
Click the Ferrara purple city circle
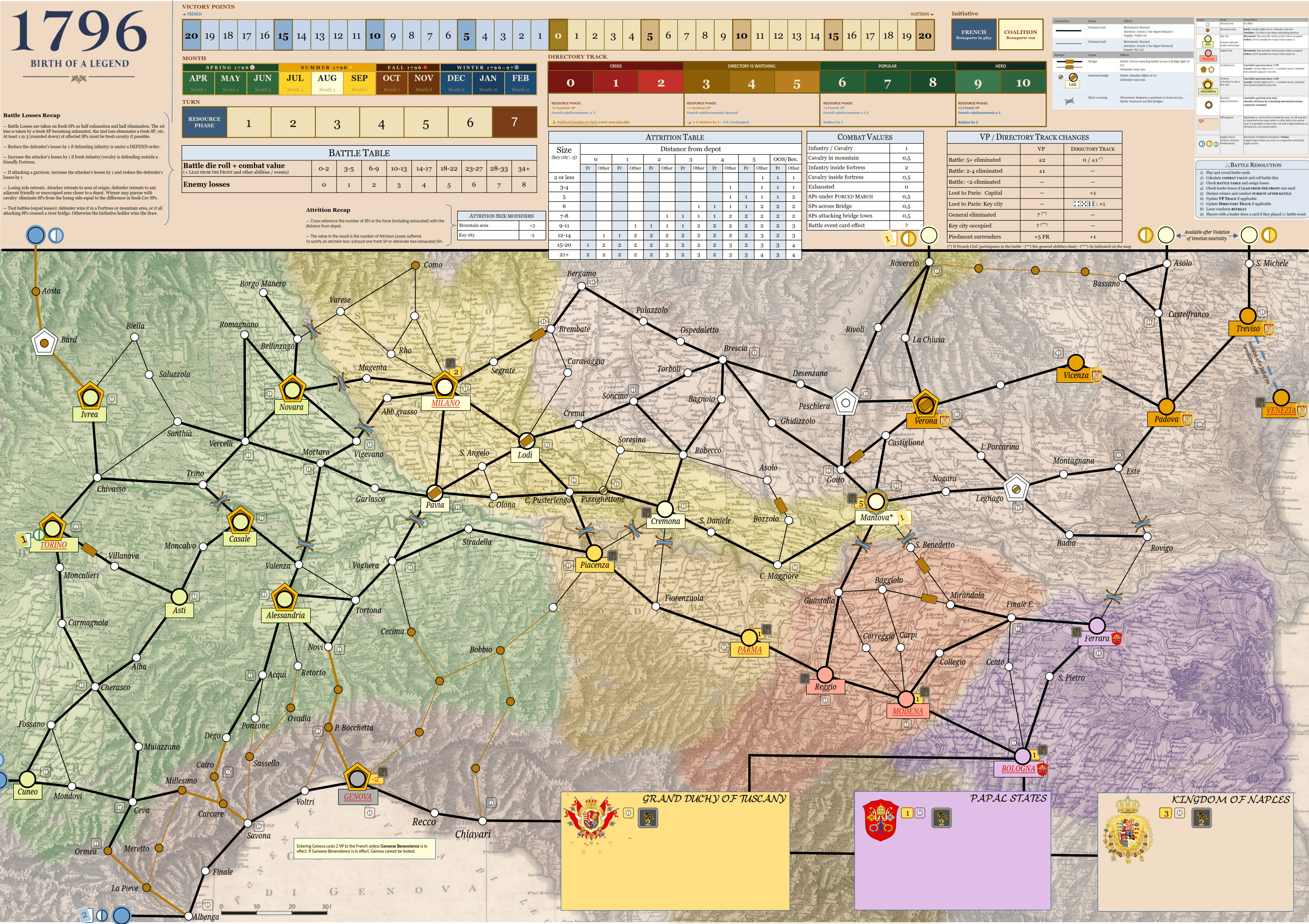pos(1097,625)
